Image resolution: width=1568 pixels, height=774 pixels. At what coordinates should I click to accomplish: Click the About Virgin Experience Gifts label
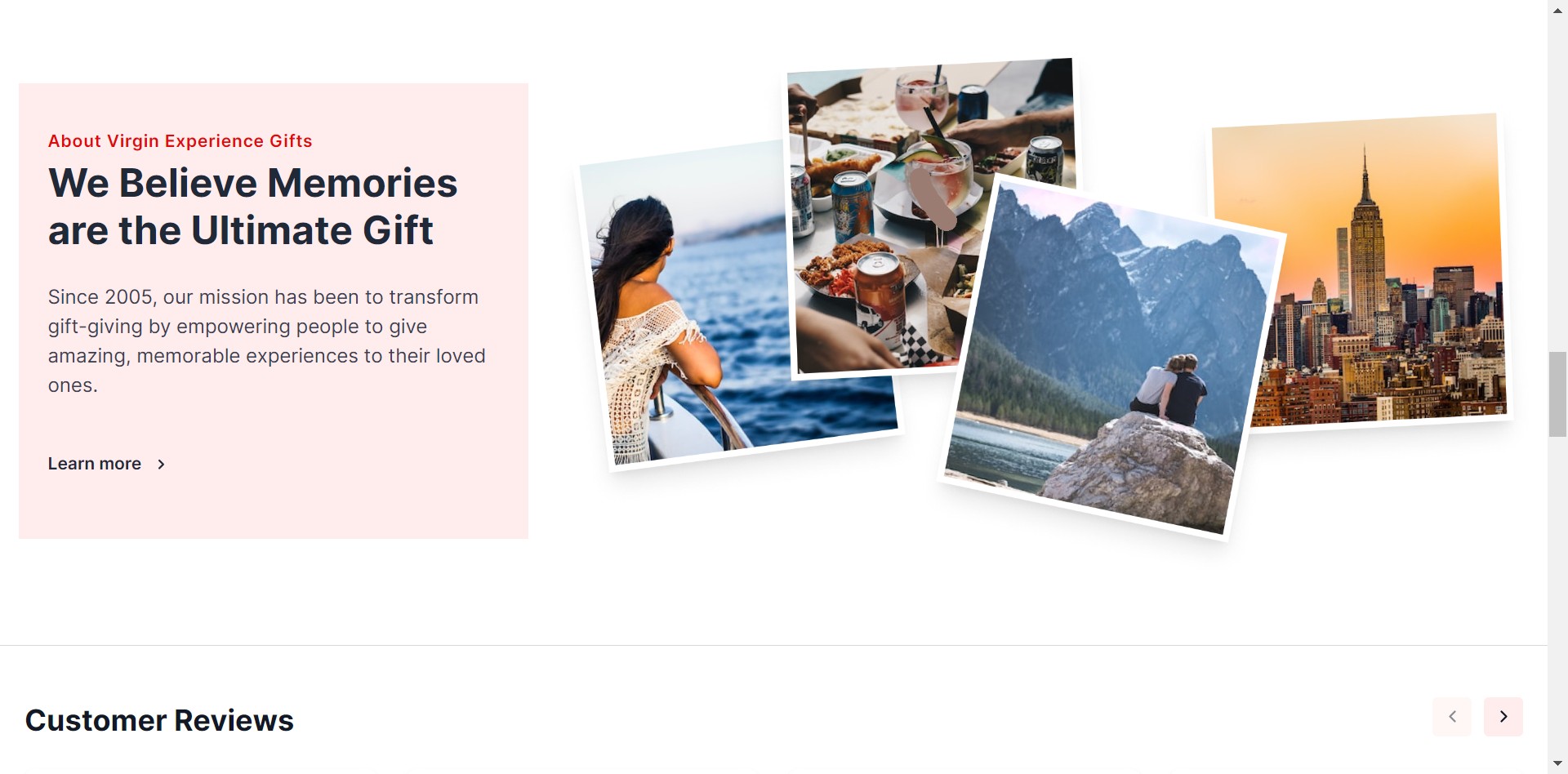coord(180,141)
